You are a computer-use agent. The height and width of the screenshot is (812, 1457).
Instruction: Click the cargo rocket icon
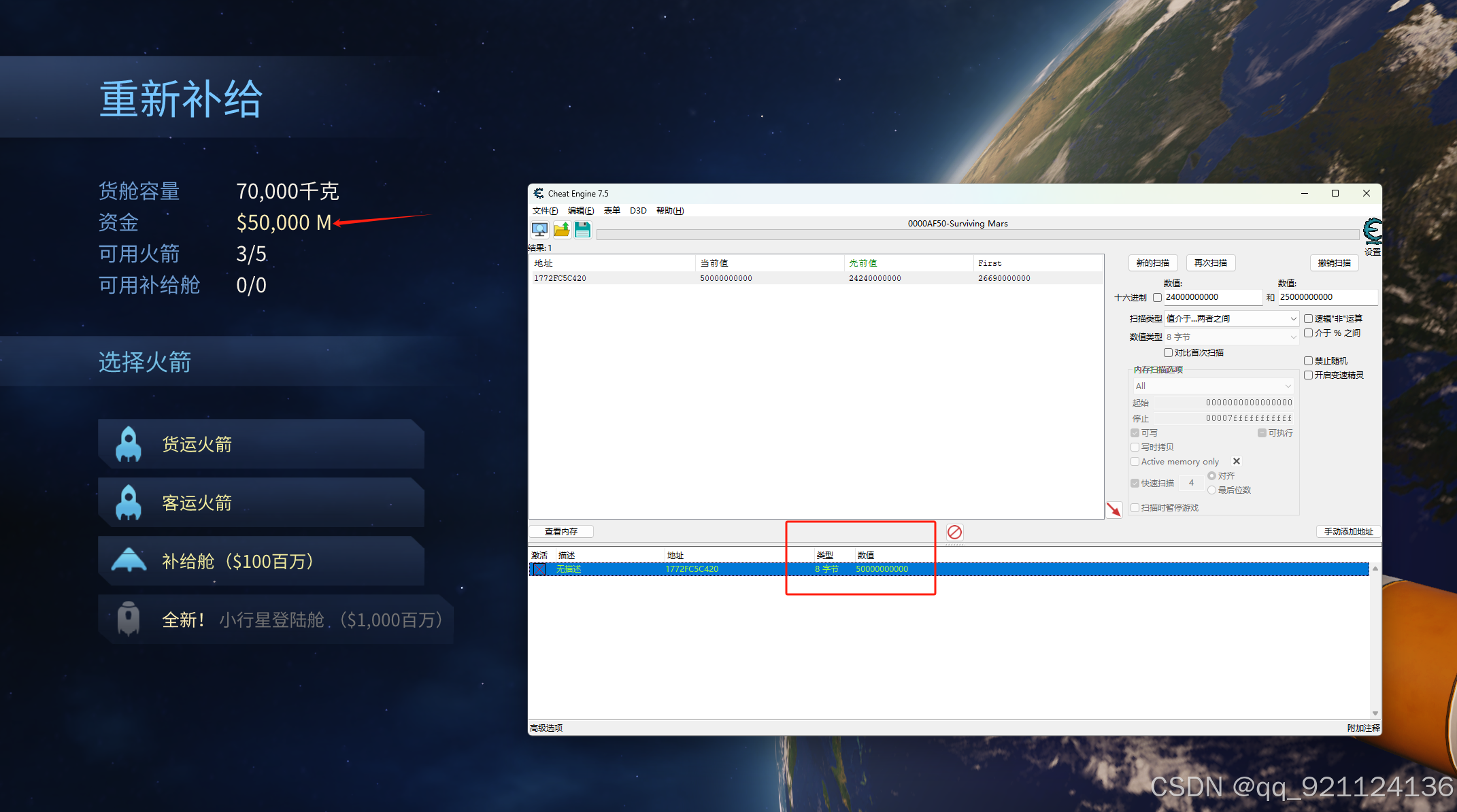click(x=129, y=445)
